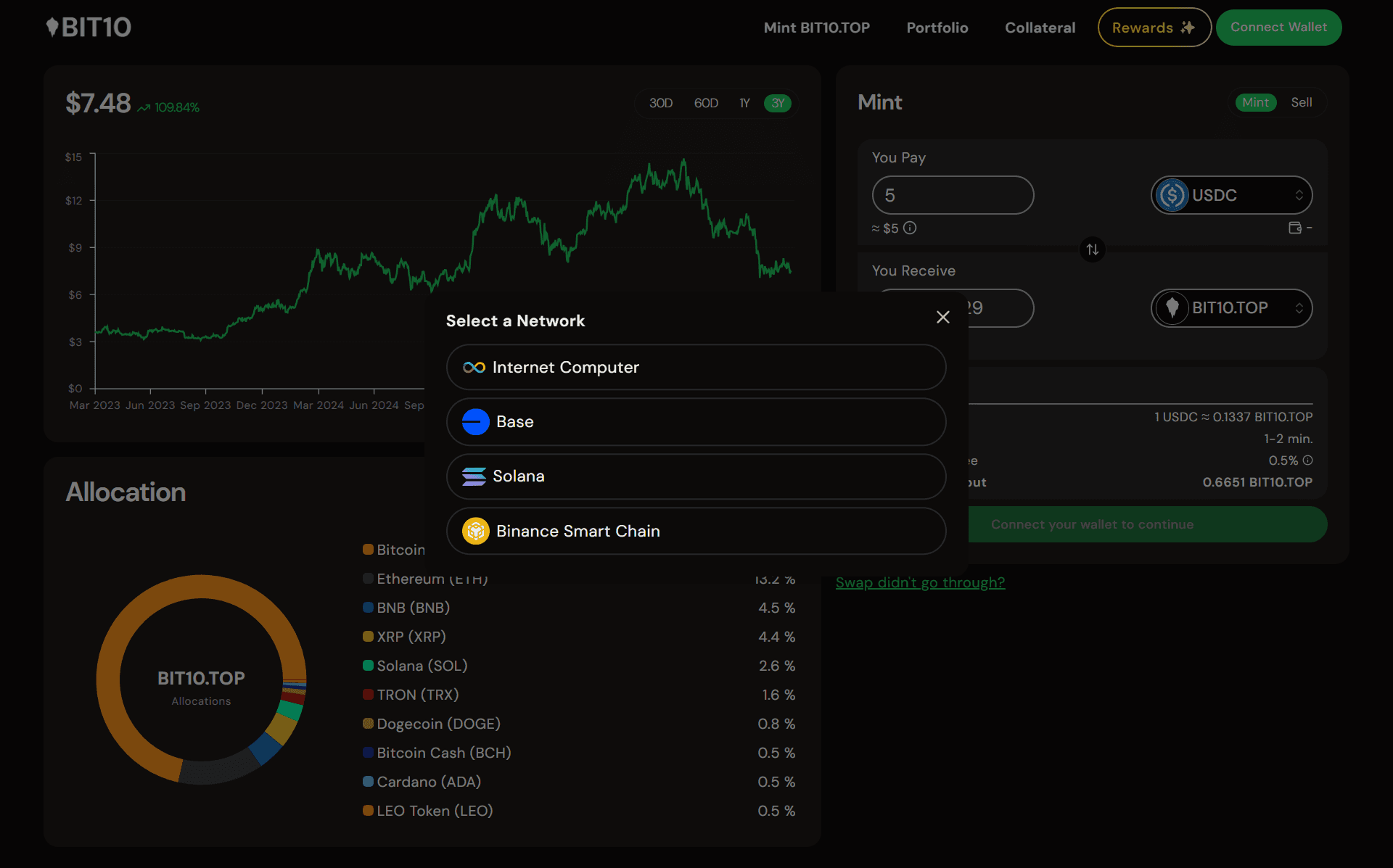This screenshot has width=1393, height=868.
Task: Open the BIT10.TOP receive token dropdown
Action: [x=1231, y=307]
